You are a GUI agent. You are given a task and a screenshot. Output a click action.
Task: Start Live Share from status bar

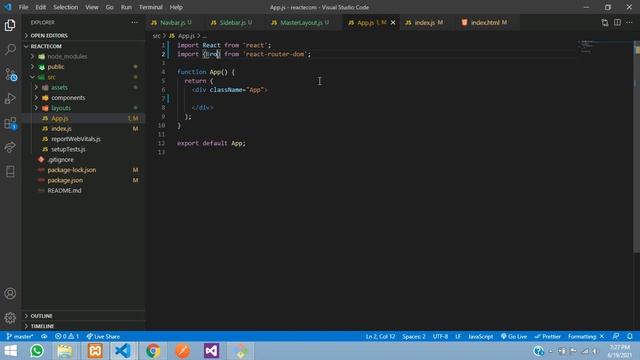[x=103, y=336]
